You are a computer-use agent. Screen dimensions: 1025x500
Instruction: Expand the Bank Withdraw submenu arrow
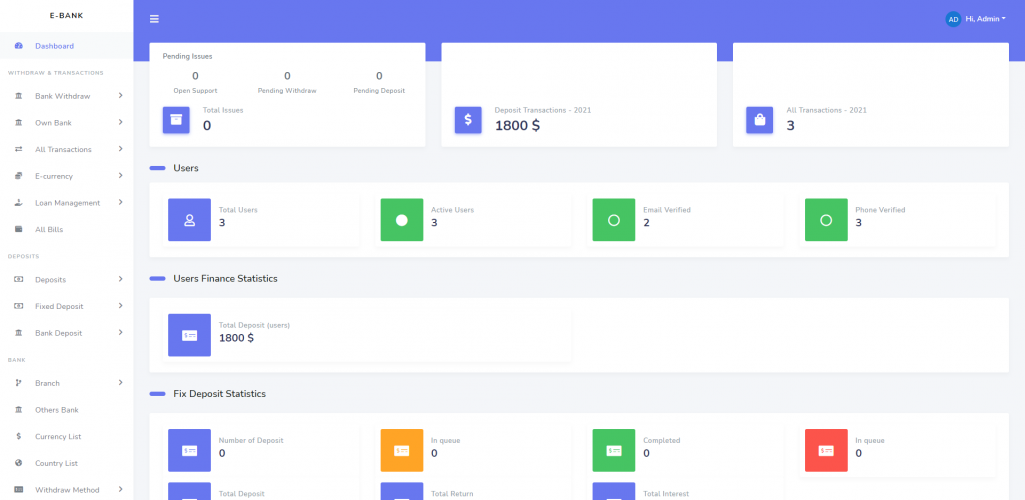click(120, 96)
